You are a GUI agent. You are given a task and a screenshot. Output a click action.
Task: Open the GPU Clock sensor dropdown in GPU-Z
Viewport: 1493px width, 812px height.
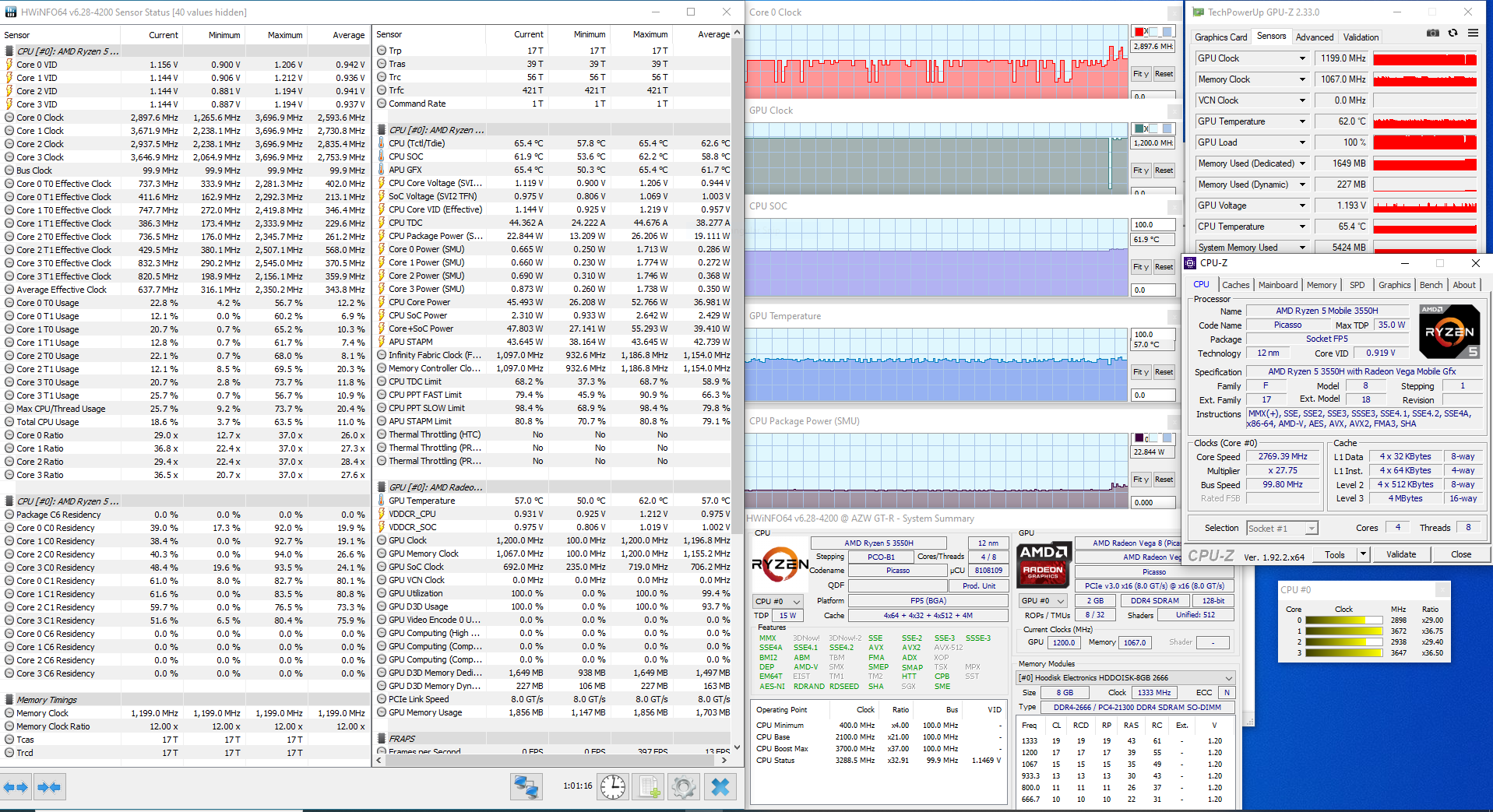tap(1302, 58)
